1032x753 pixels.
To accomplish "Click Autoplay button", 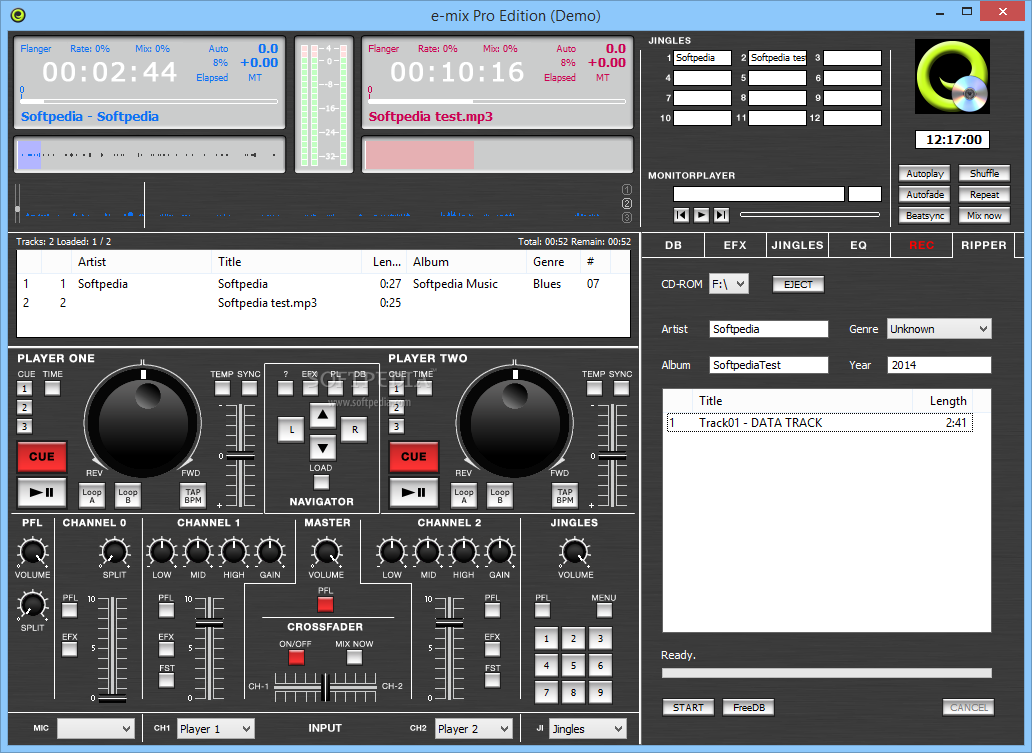I will coord(925,174).
